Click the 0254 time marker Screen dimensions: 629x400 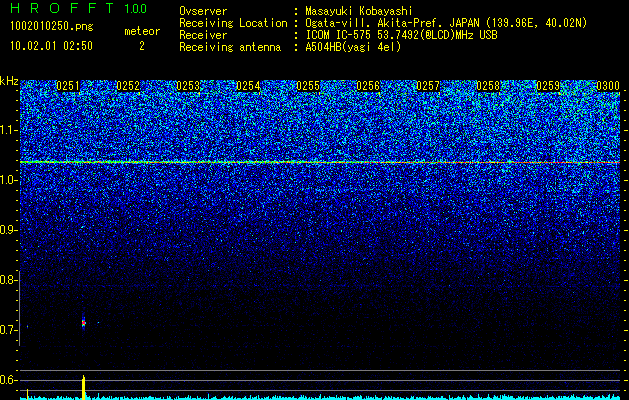248,86
